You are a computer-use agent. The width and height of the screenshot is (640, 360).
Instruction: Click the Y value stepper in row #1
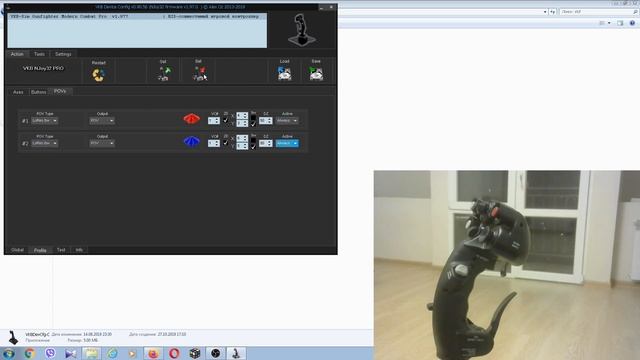pos(242,123)
